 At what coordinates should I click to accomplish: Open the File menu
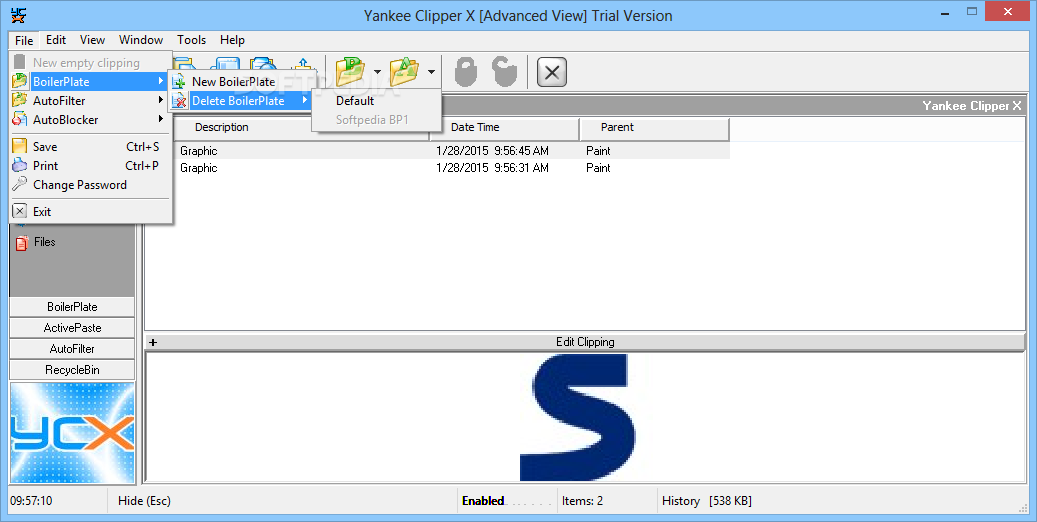[24, 40]
